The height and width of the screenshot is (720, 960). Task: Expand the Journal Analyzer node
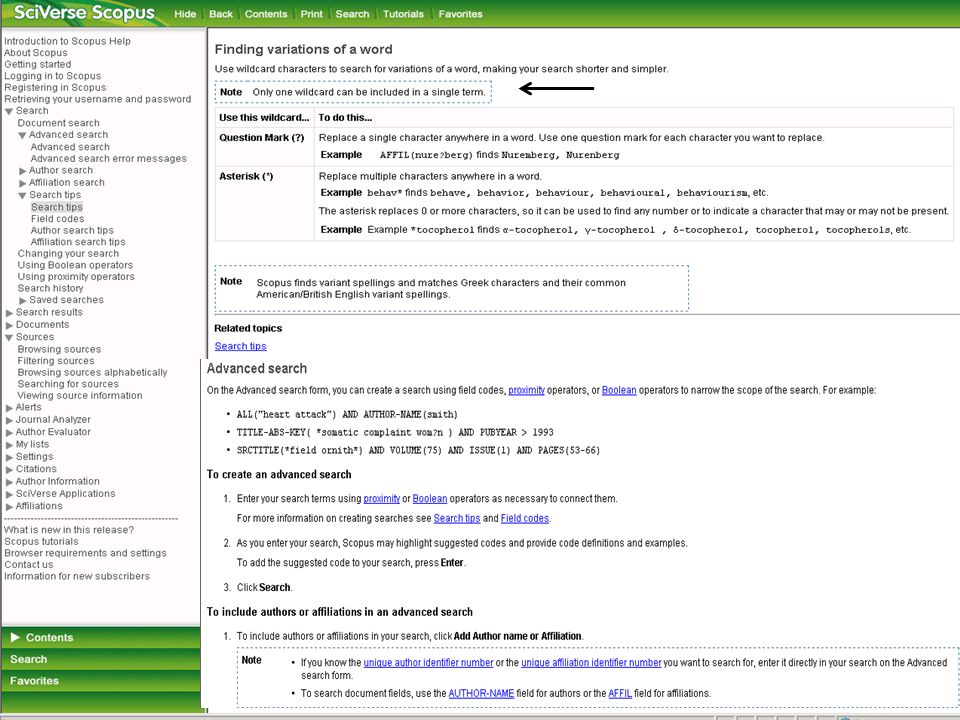(x=9, y=420)
